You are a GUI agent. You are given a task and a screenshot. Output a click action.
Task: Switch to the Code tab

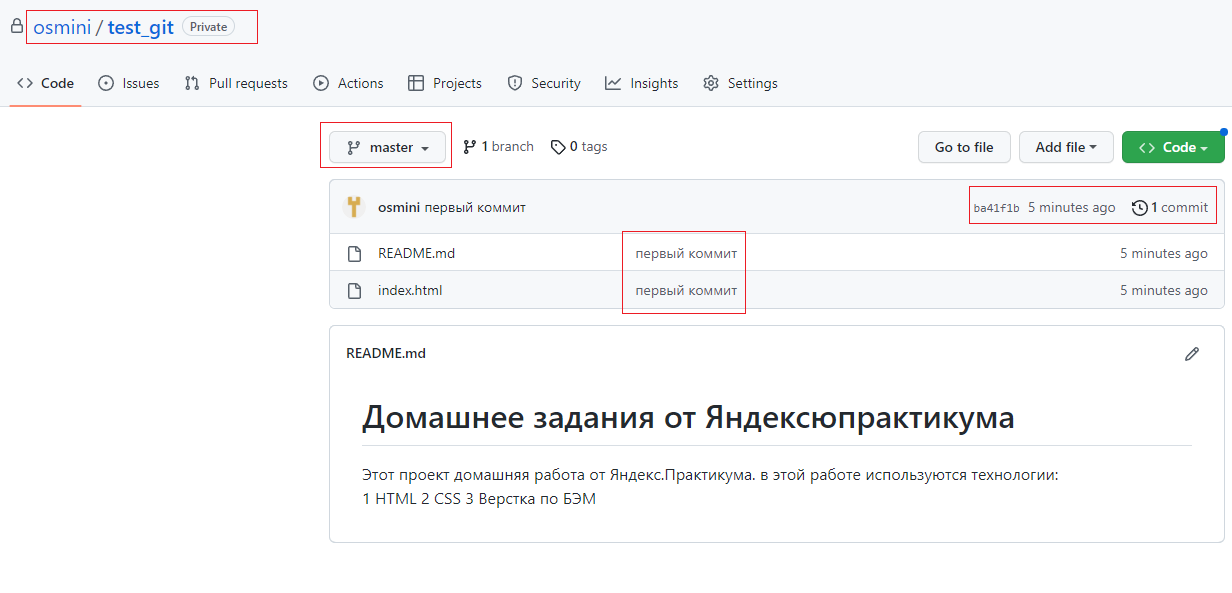tap(46, 83)
